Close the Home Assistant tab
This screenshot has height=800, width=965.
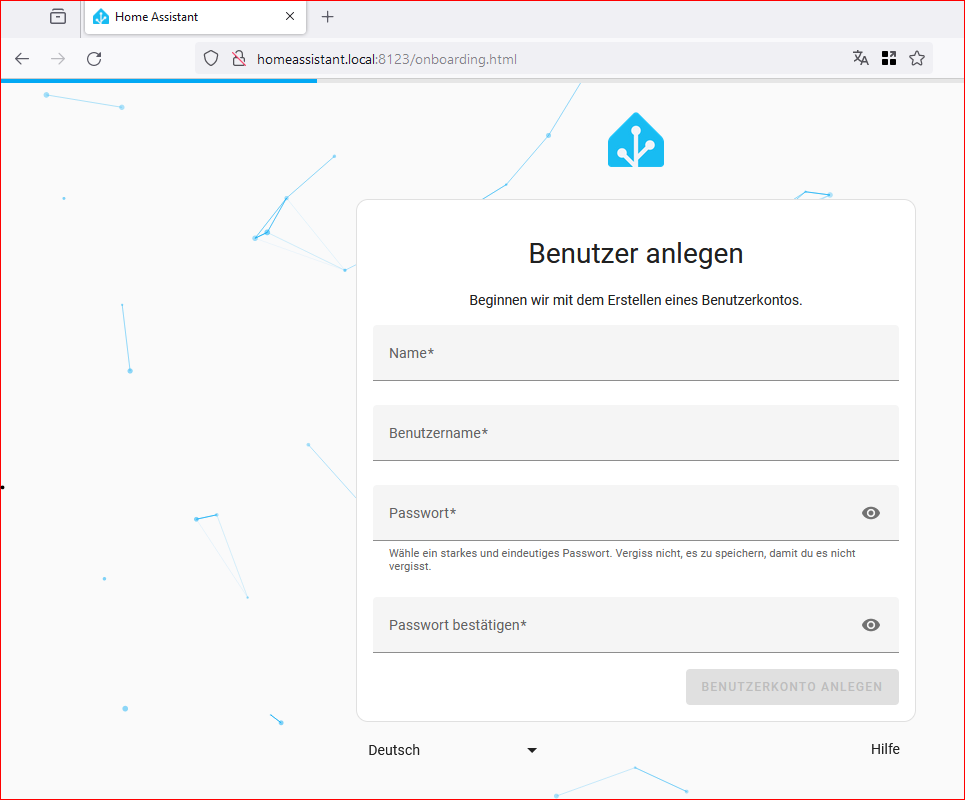290,17
